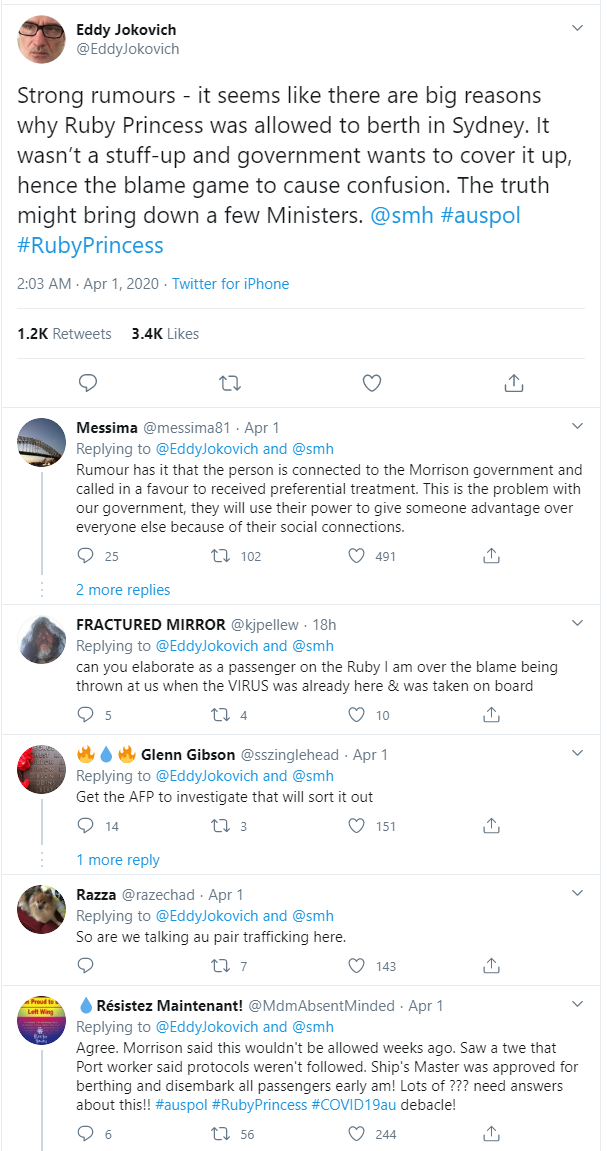The image size is (607, 1151).
Task: View the 3.4K Likes list
Action: pos(165,333)
